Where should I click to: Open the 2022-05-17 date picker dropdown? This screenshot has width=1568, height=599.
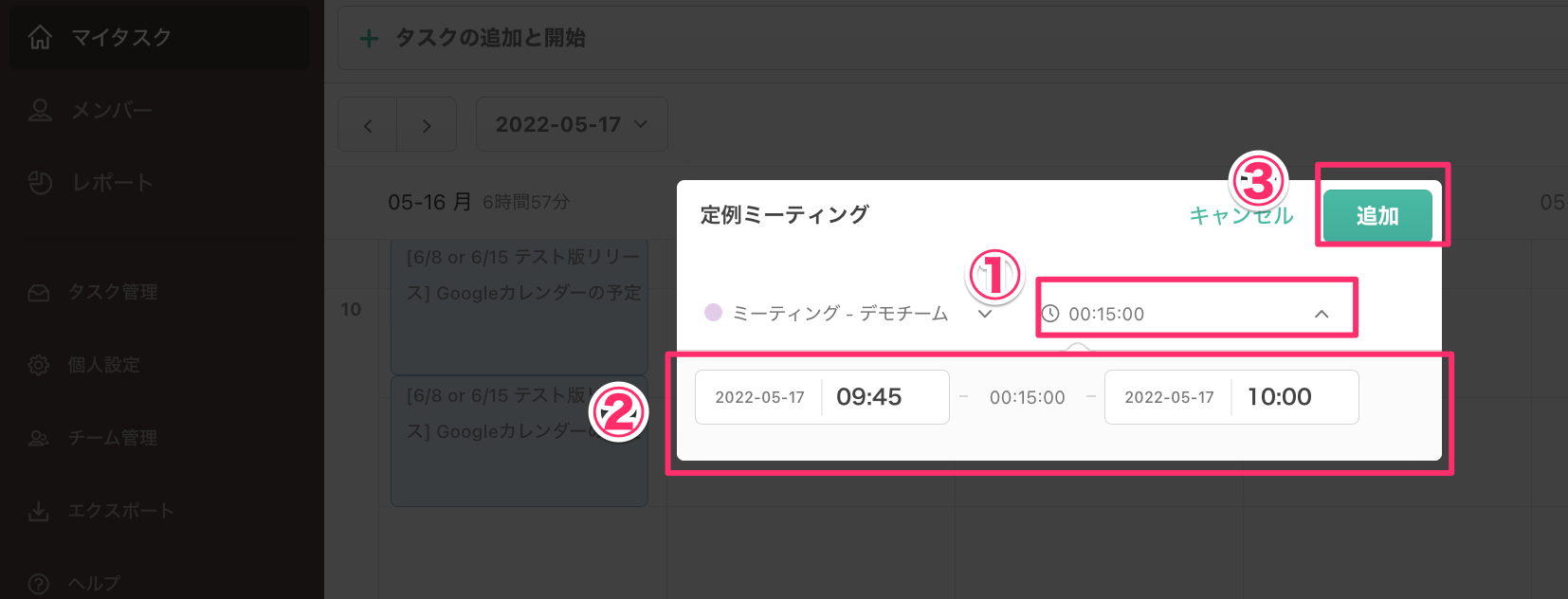(x=571, y=124)
